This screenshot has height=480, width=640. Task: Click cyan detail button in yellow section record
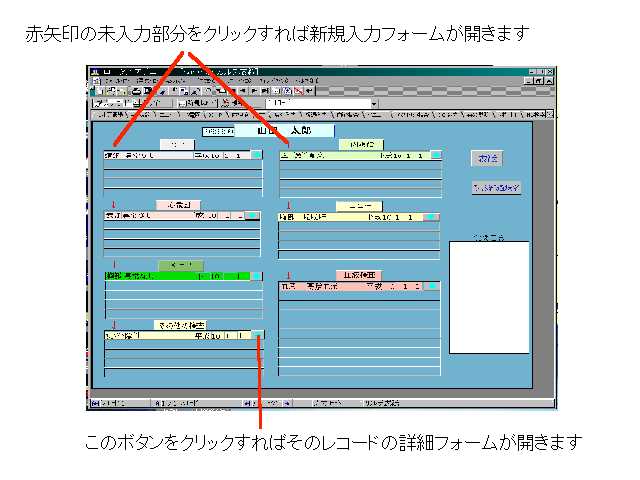click(431, 217)
